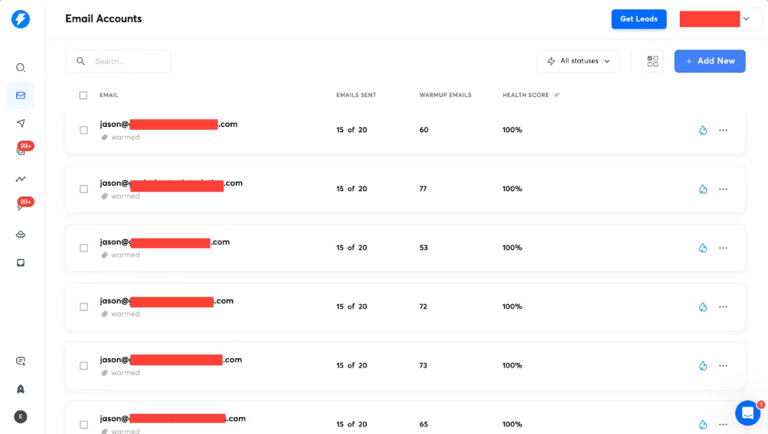Click the Email Accounts page title
The width and height of the screenshot is (768, 434).
[x=103, y=19]
